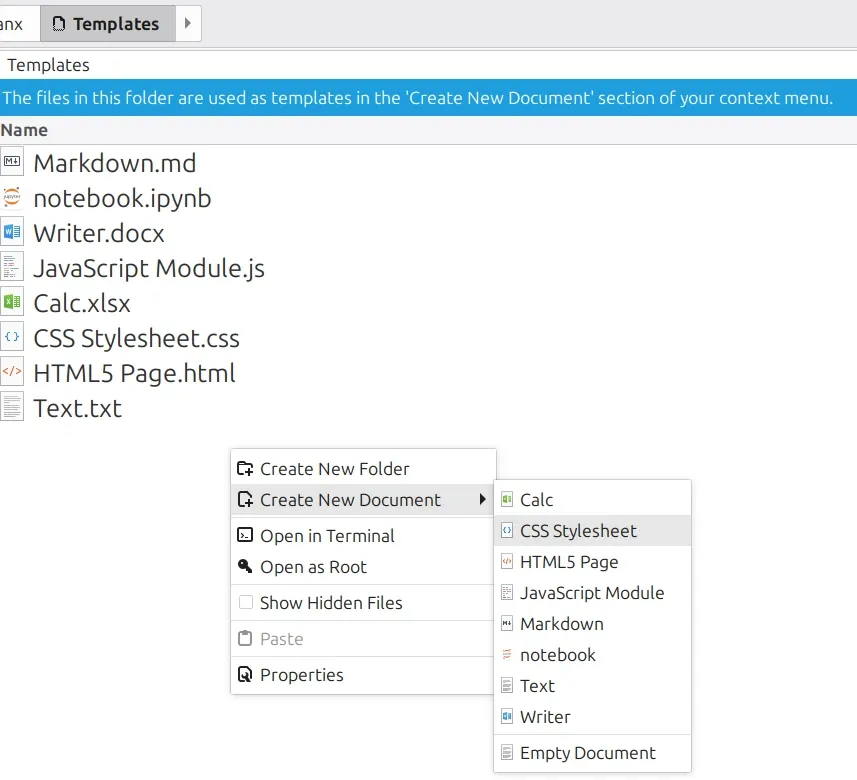This screenshot has width=857, height=780.
Task: Click the Name column header
Action: [24, 130]
